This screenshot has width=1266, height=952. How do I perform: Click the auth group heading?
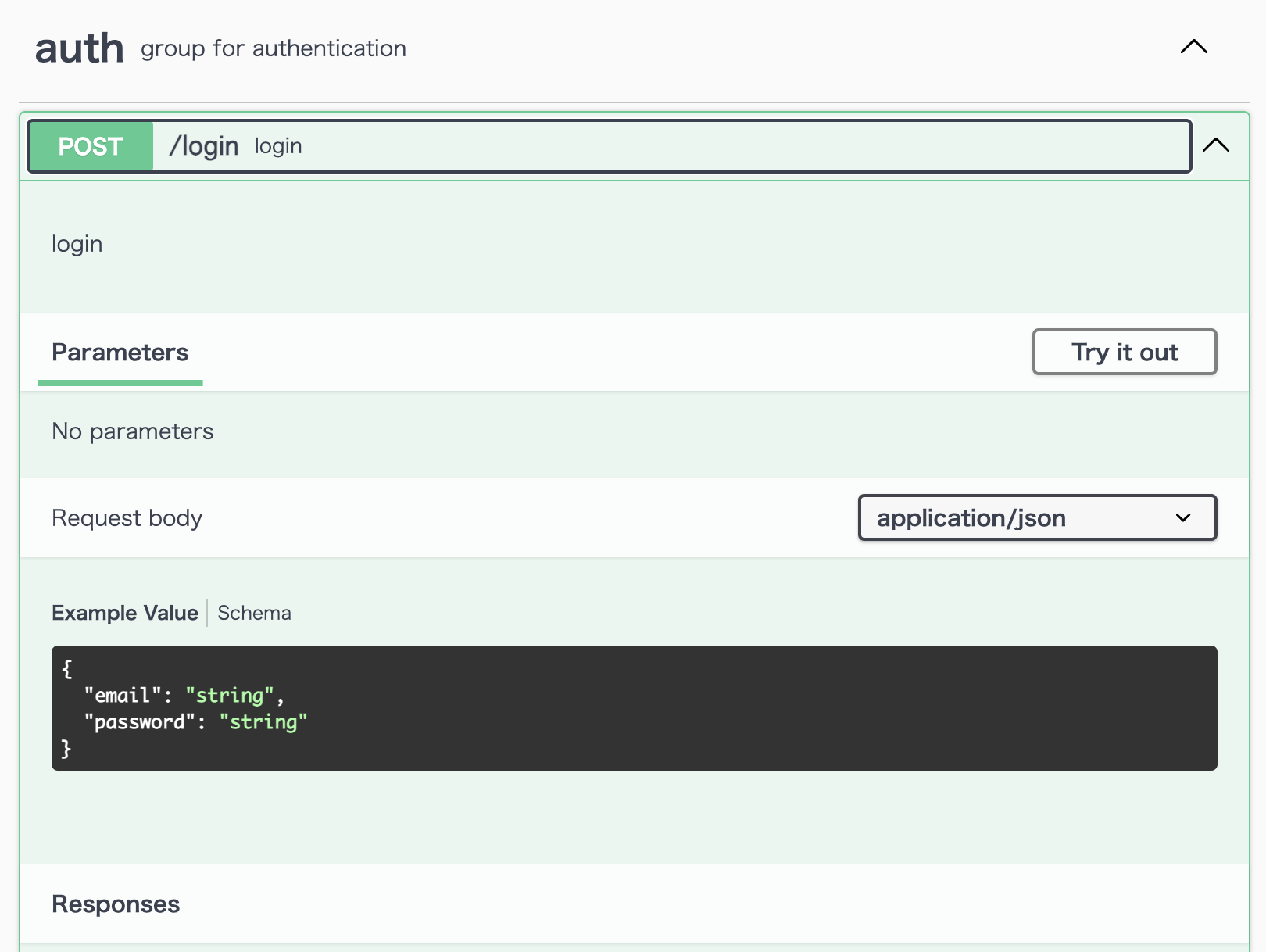(79, 47)
